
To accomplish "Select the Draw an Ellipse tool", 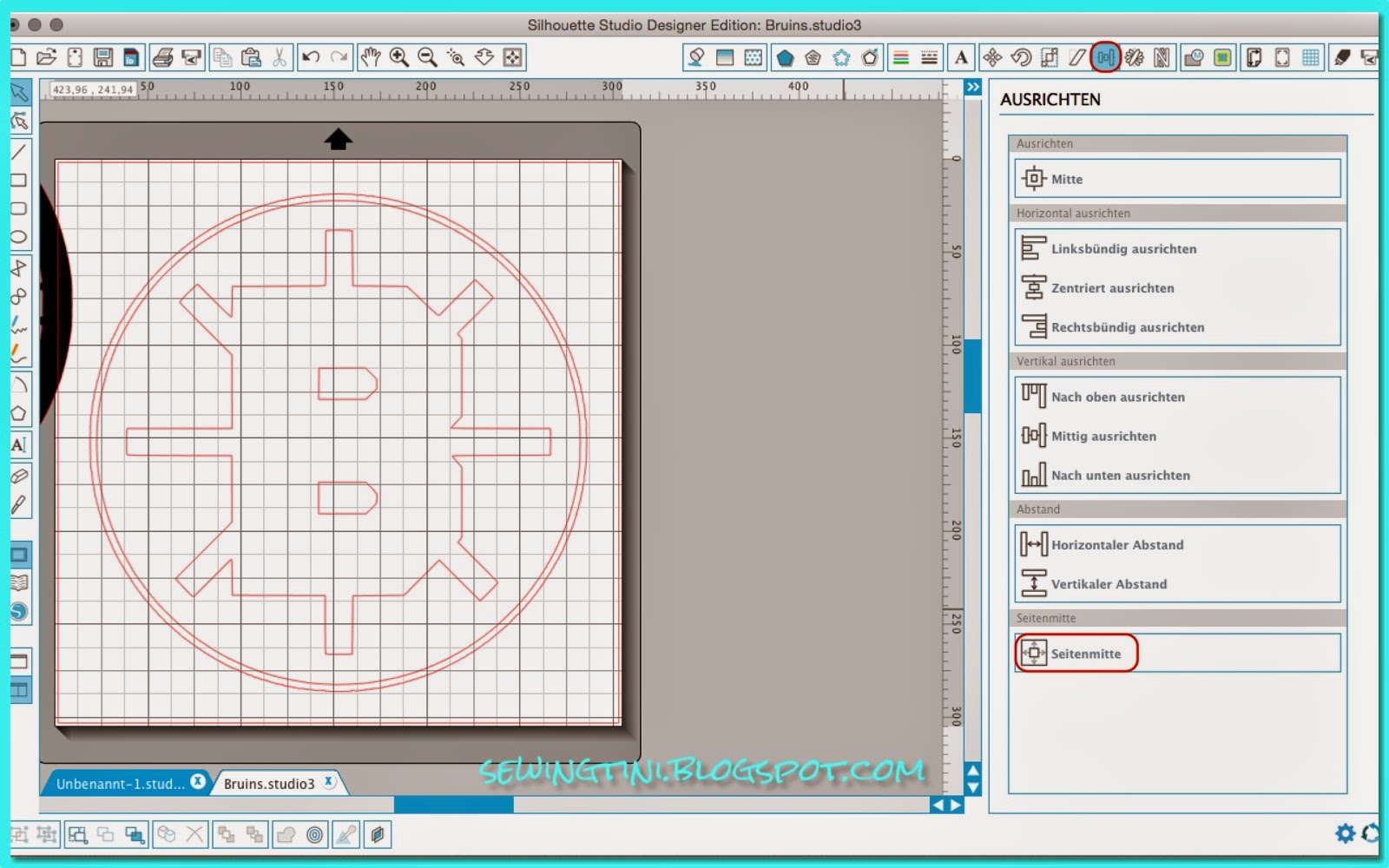I will click(19, 237).
